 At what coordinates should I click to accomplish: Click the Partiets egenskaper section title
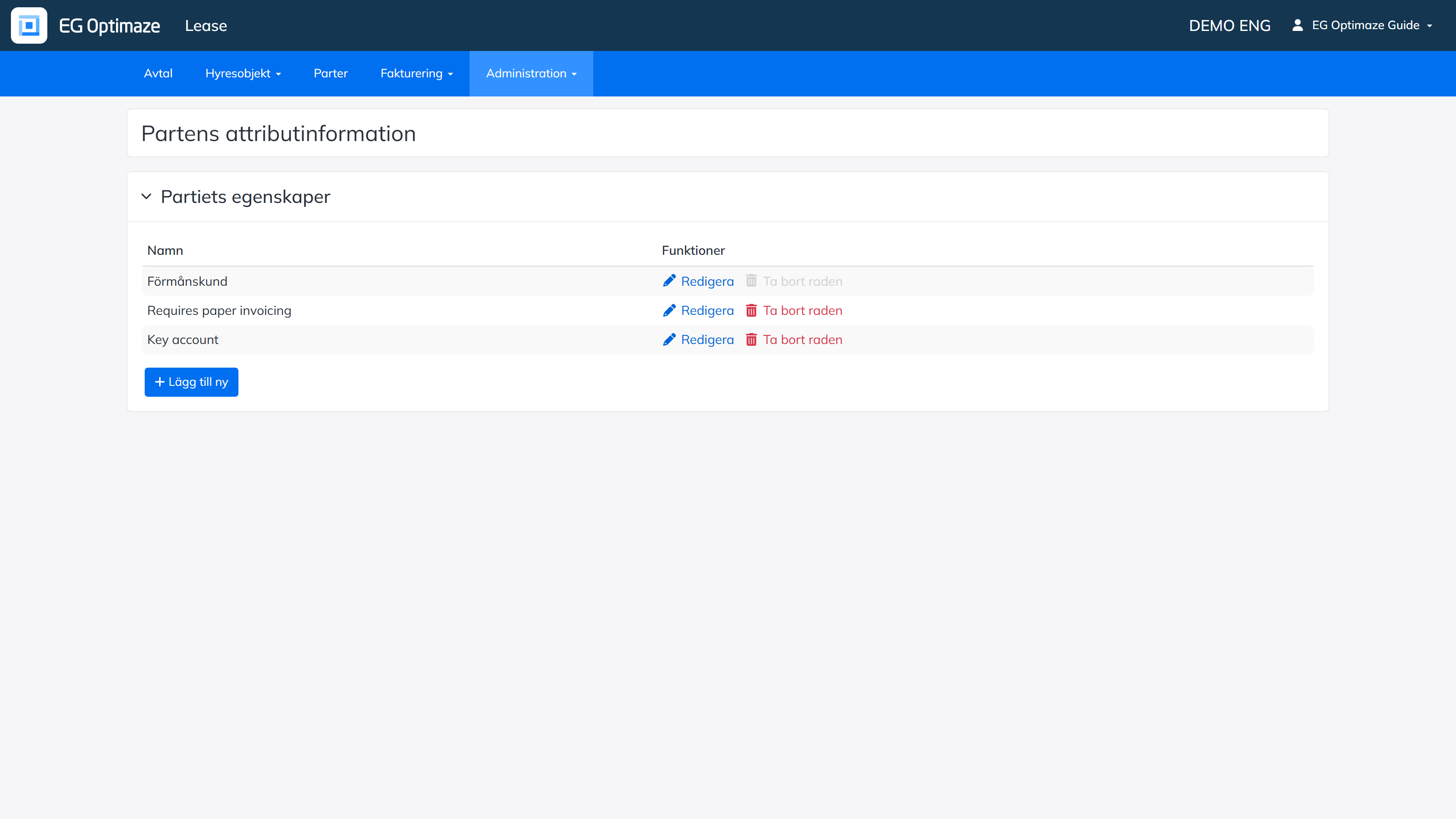coord(245,197)
